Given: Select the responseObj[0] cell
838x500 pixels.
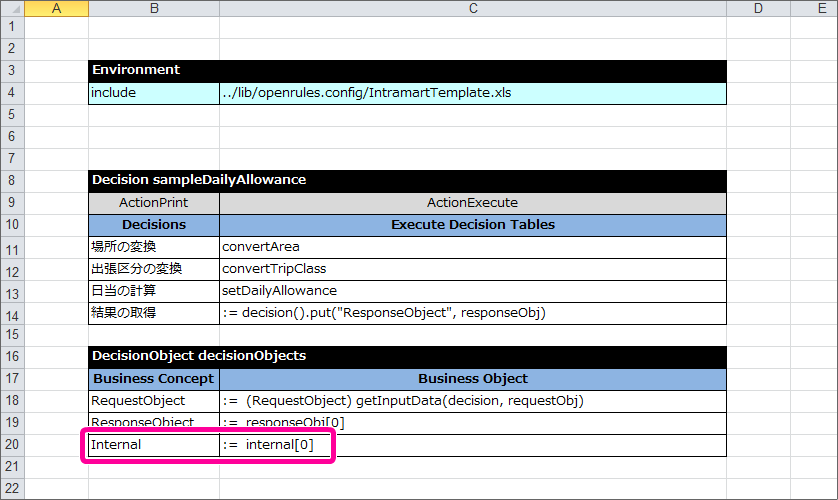Looking at the screenshot, I should click(473, 423).
